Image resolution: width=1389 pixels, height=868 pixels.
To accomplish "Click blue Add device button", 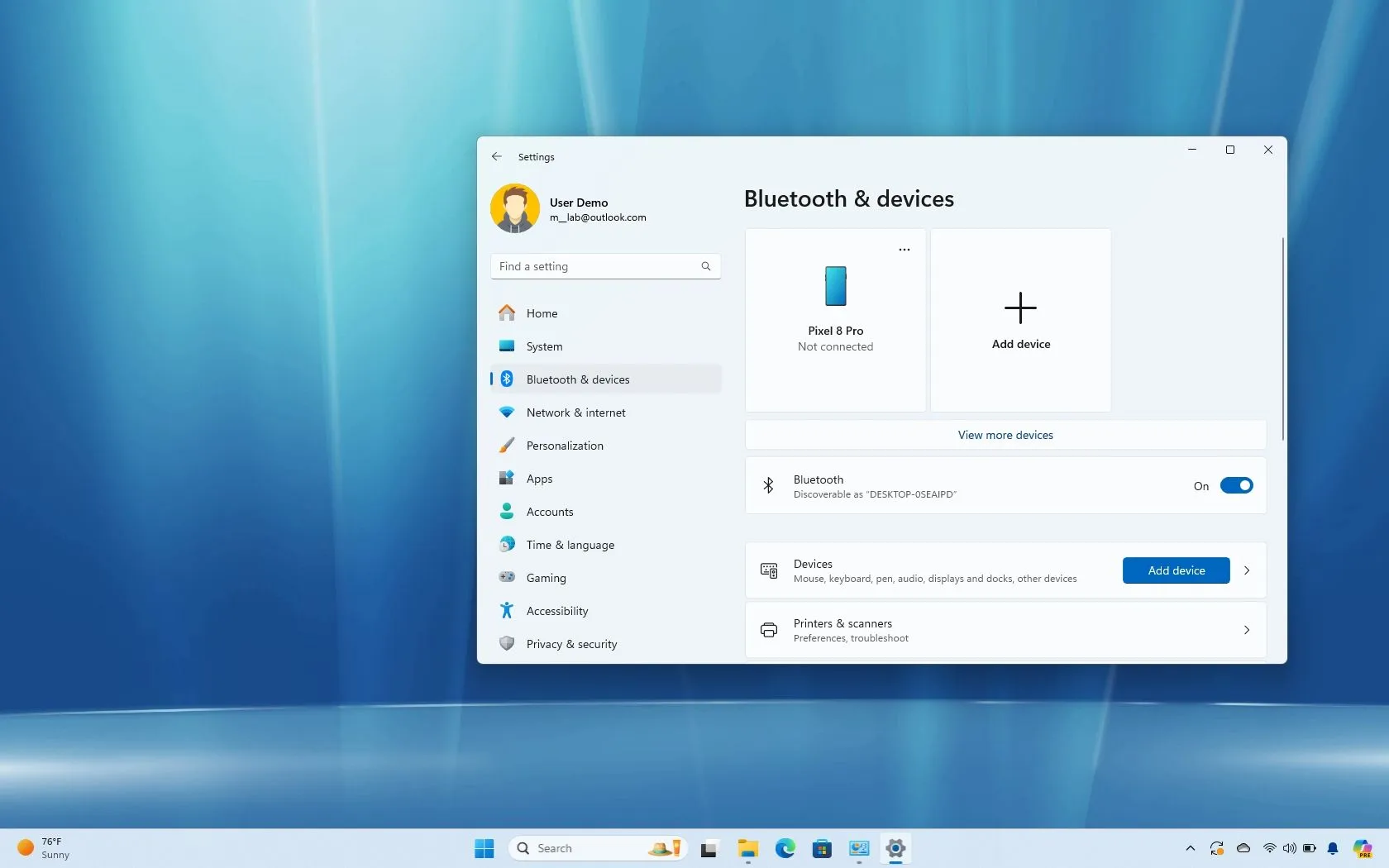I will [1176, 570].
